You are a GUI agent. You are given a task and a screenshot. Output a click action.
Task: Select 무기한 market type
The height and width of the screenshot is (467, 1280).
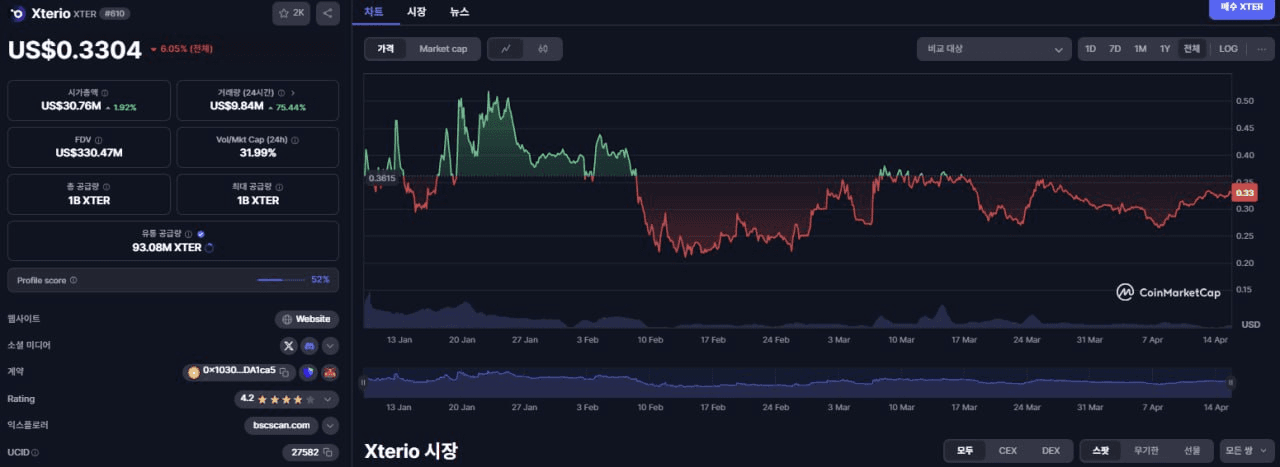click(x=1147, y=451)
